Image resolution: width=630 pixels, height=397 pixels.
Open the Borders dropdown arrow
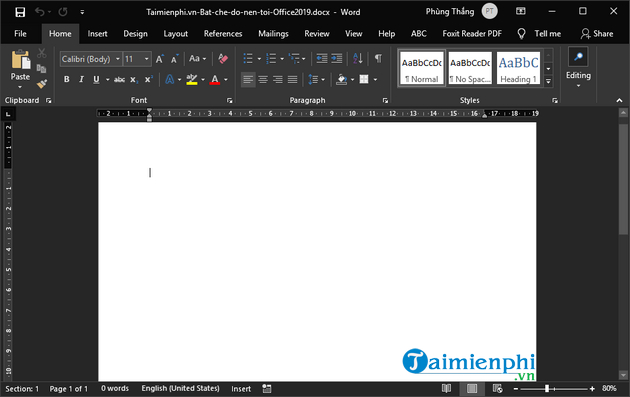[x=375, y=80]
